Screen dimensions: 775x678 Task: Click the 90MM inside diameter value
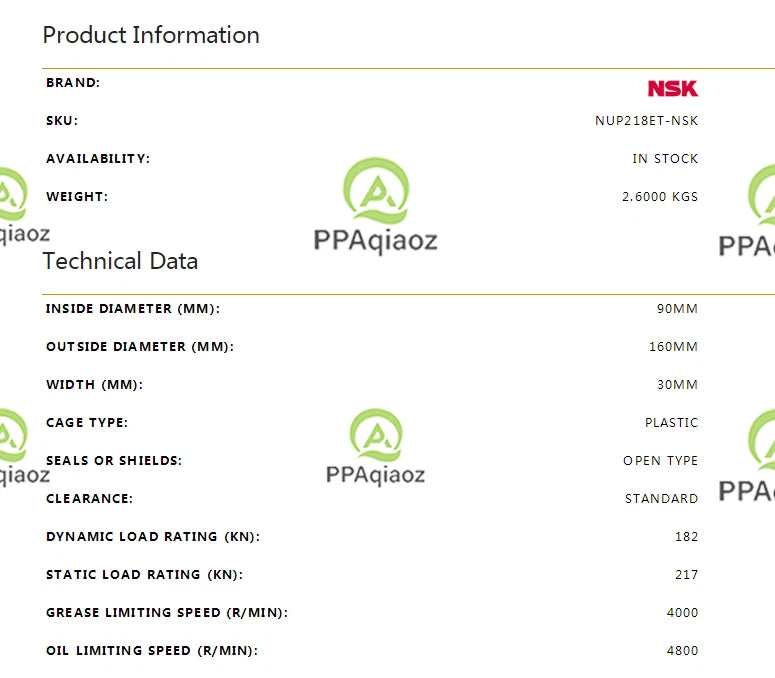[x=677, y=309]
